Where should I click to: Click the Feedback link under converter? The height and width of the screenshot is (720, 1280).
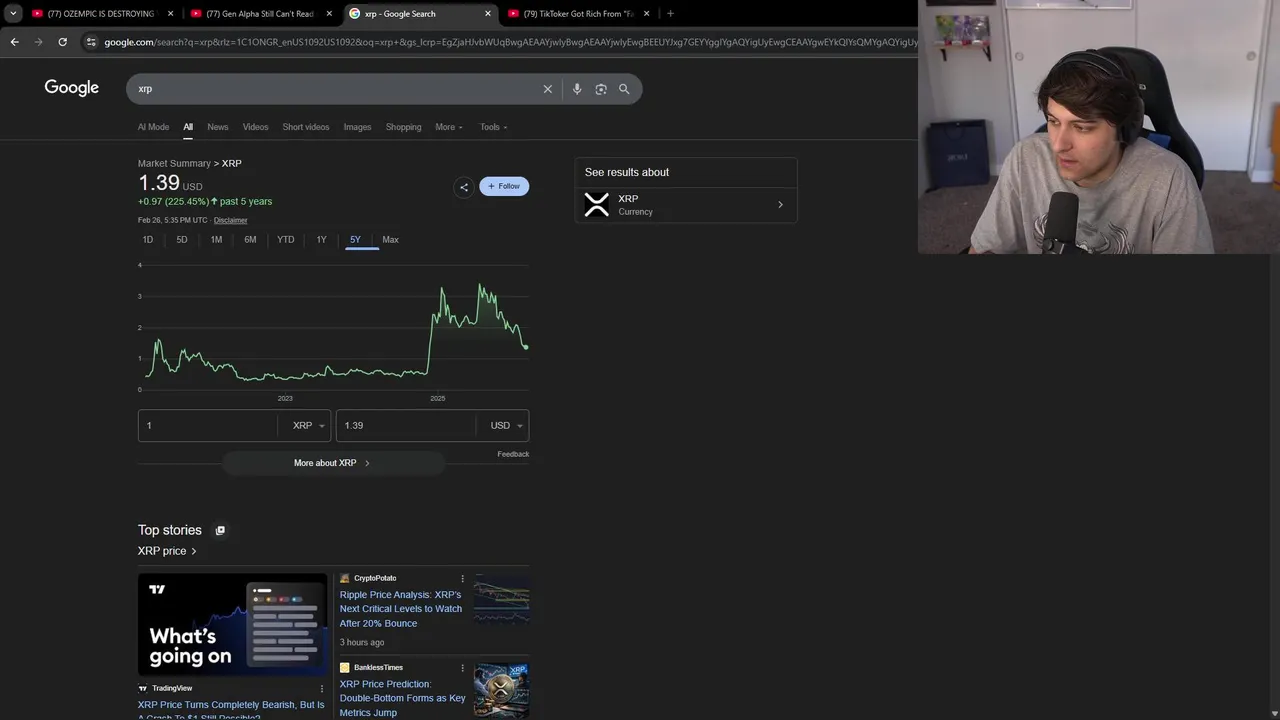tap(513, 454)
